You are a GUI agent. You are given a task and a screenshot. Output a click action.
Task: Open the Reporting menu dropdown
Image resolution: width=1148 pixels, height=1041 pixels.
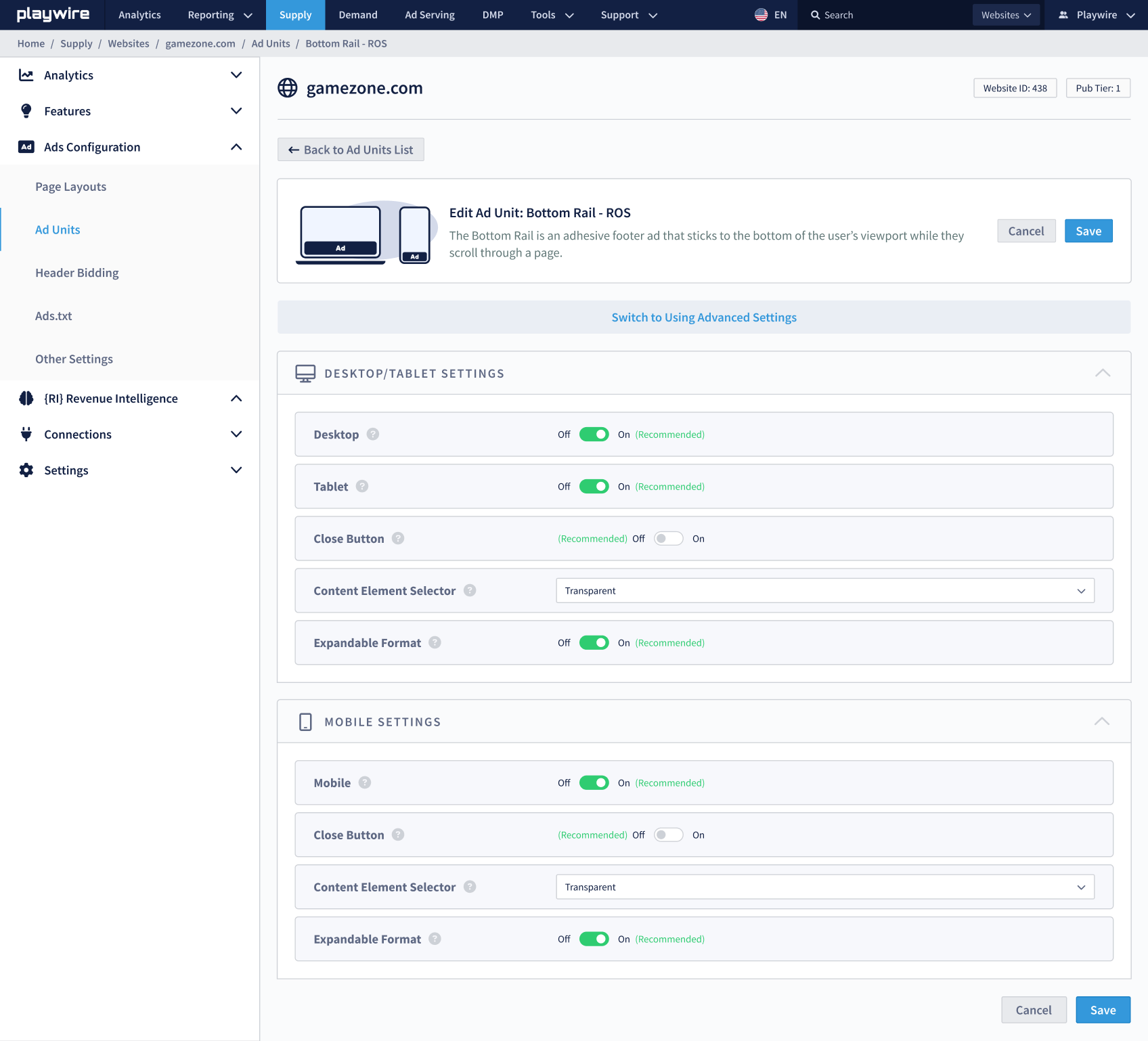(220, 15)
